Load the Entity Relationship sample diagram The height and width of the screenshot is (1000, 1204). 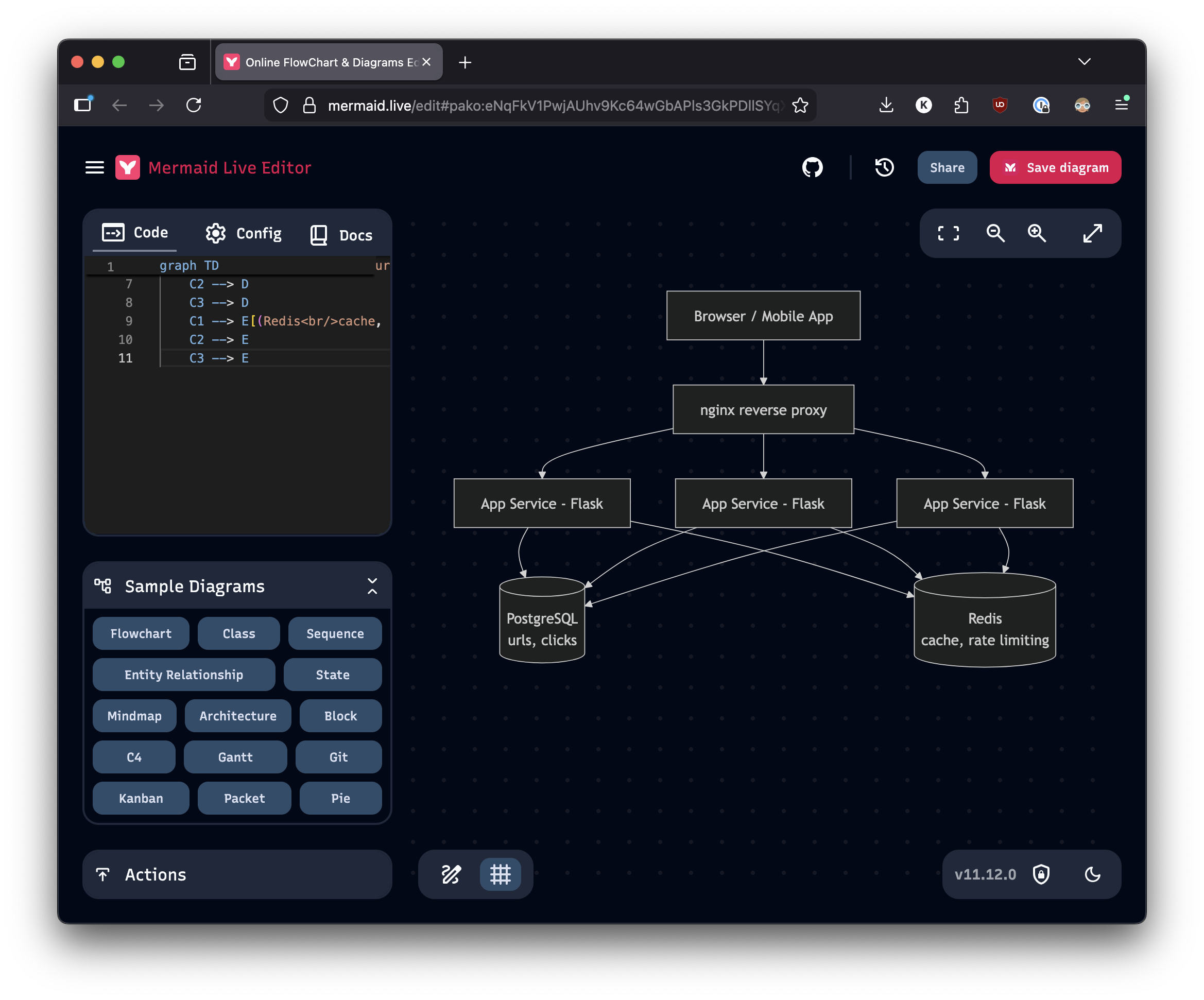pos(183,675)
